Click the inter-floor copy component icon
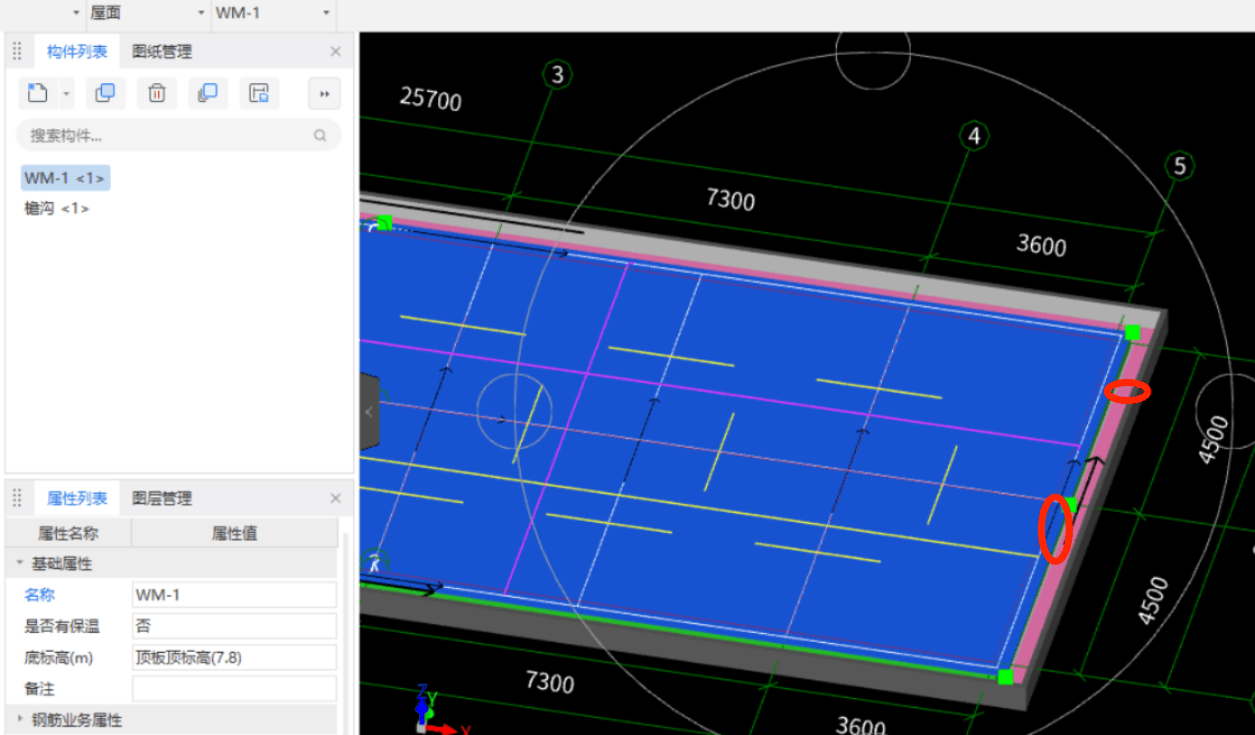1255x735 pixels. pyautogui.click(x=208, y=93)
